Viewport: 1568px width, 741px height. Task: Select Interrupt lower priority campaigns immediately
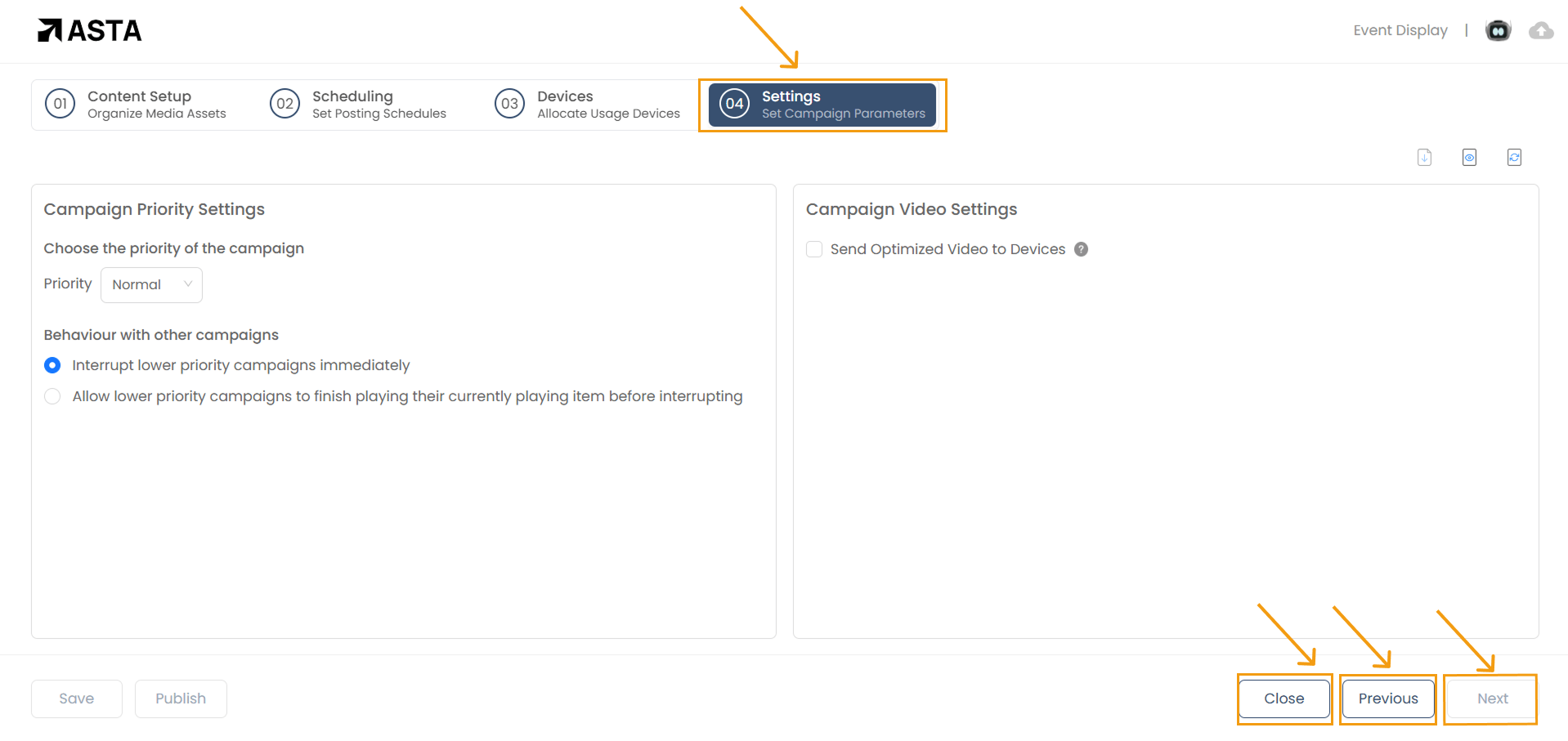[x=52, y=365]
